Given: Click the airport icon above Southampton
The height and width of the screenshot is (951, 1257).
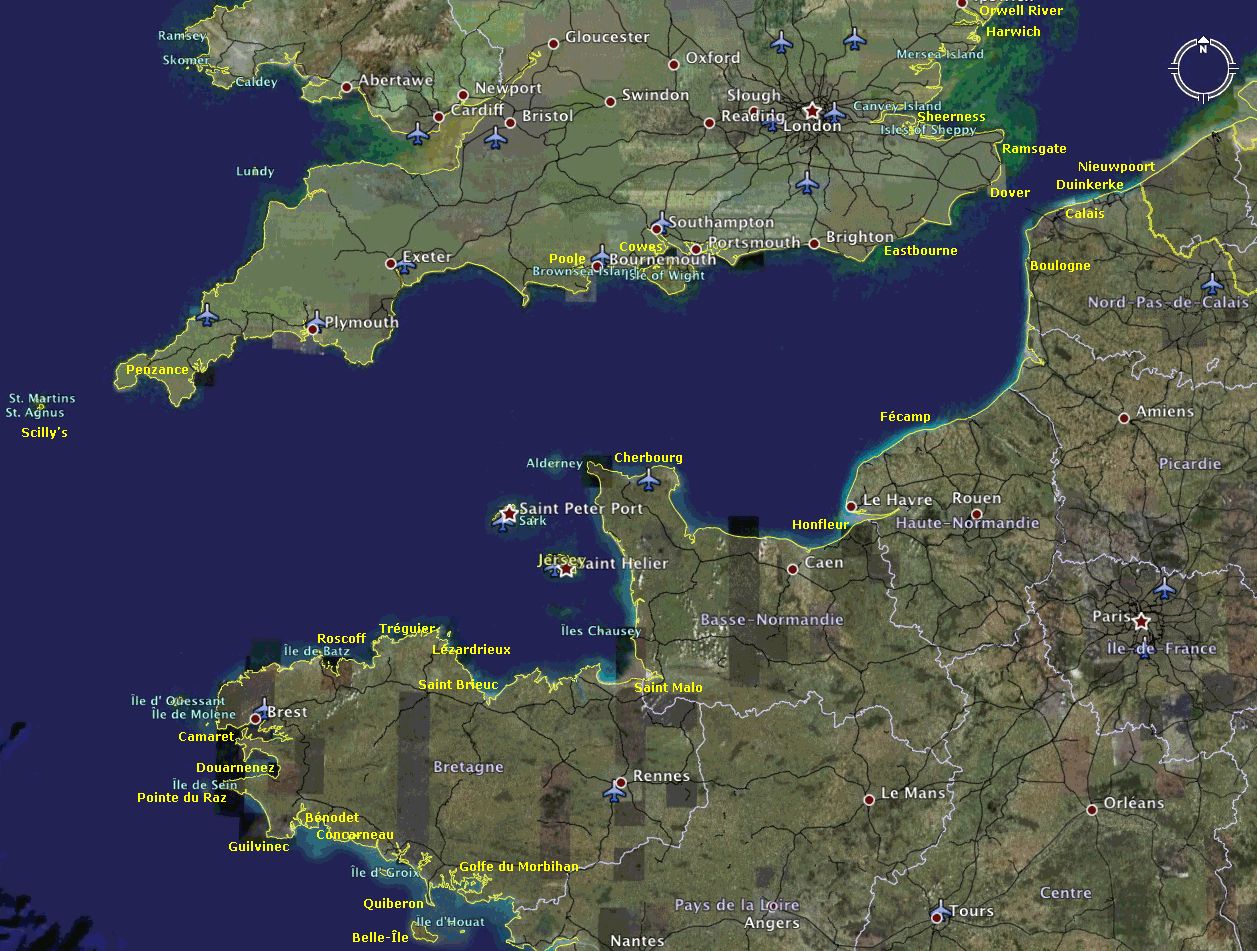Looking at the screenshot, I should coord(661,222).
